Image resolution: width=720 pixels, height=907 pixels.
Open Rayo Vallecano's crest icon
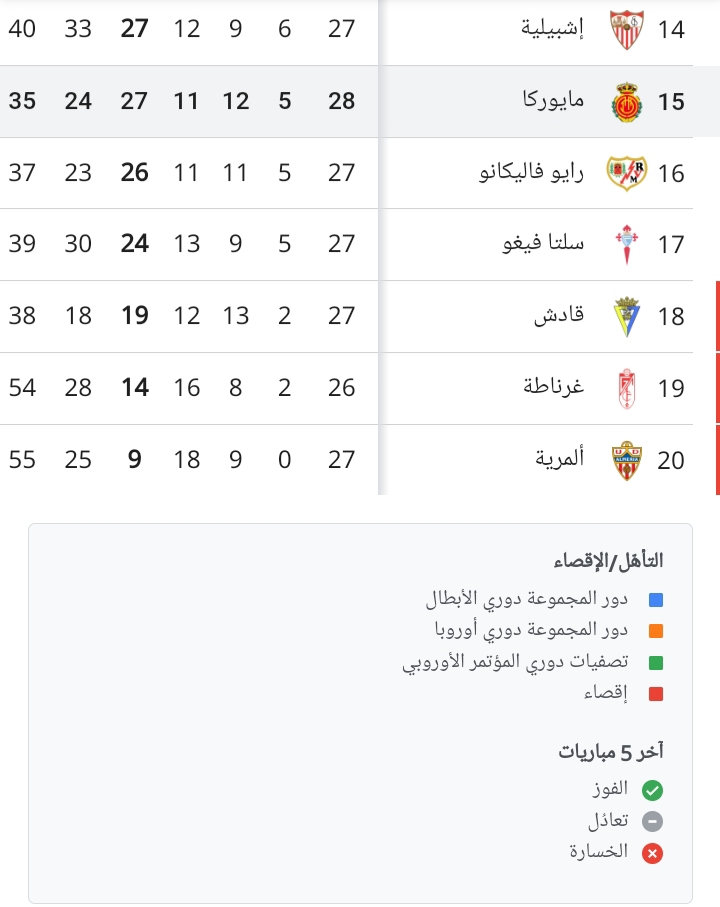click(x=627, y=173)
